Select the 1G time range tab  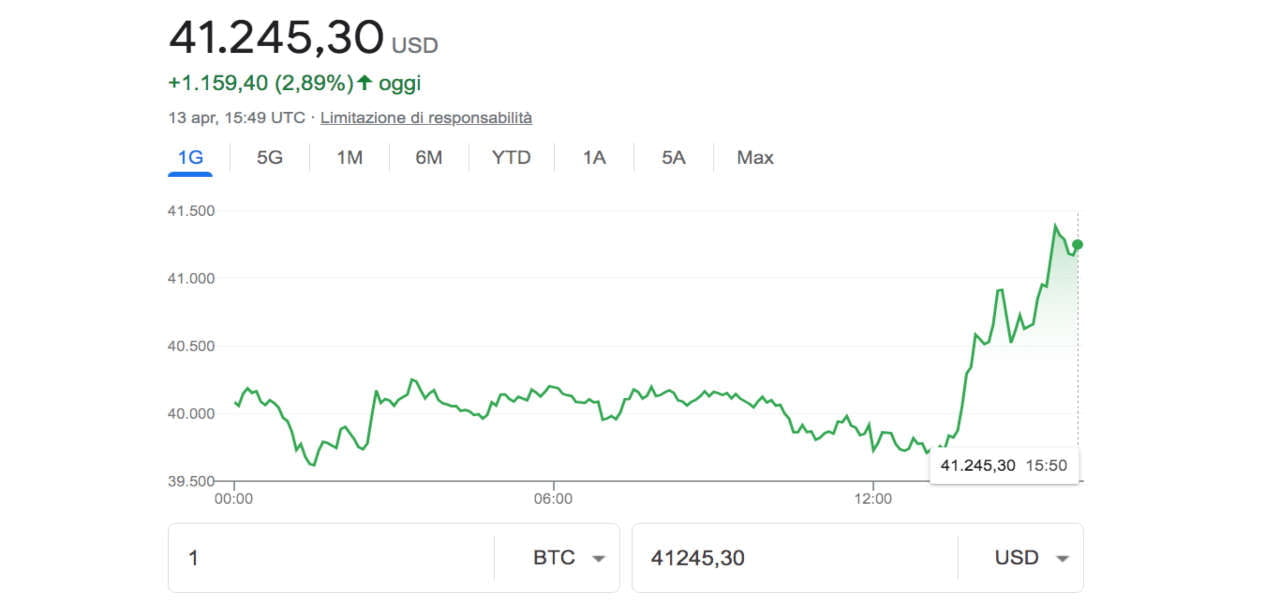(190, 158)
